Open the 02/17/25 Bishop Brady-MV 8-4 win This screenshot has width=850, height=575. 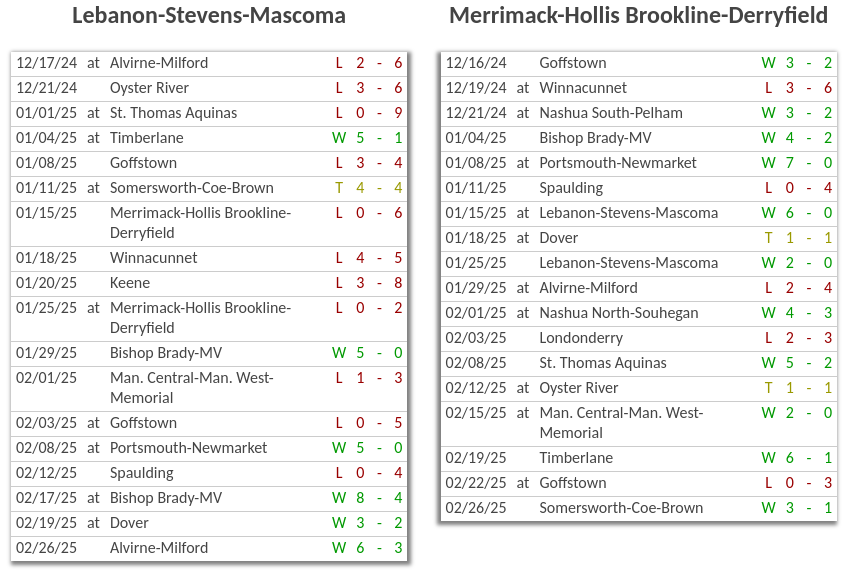[x=165, y=498]
